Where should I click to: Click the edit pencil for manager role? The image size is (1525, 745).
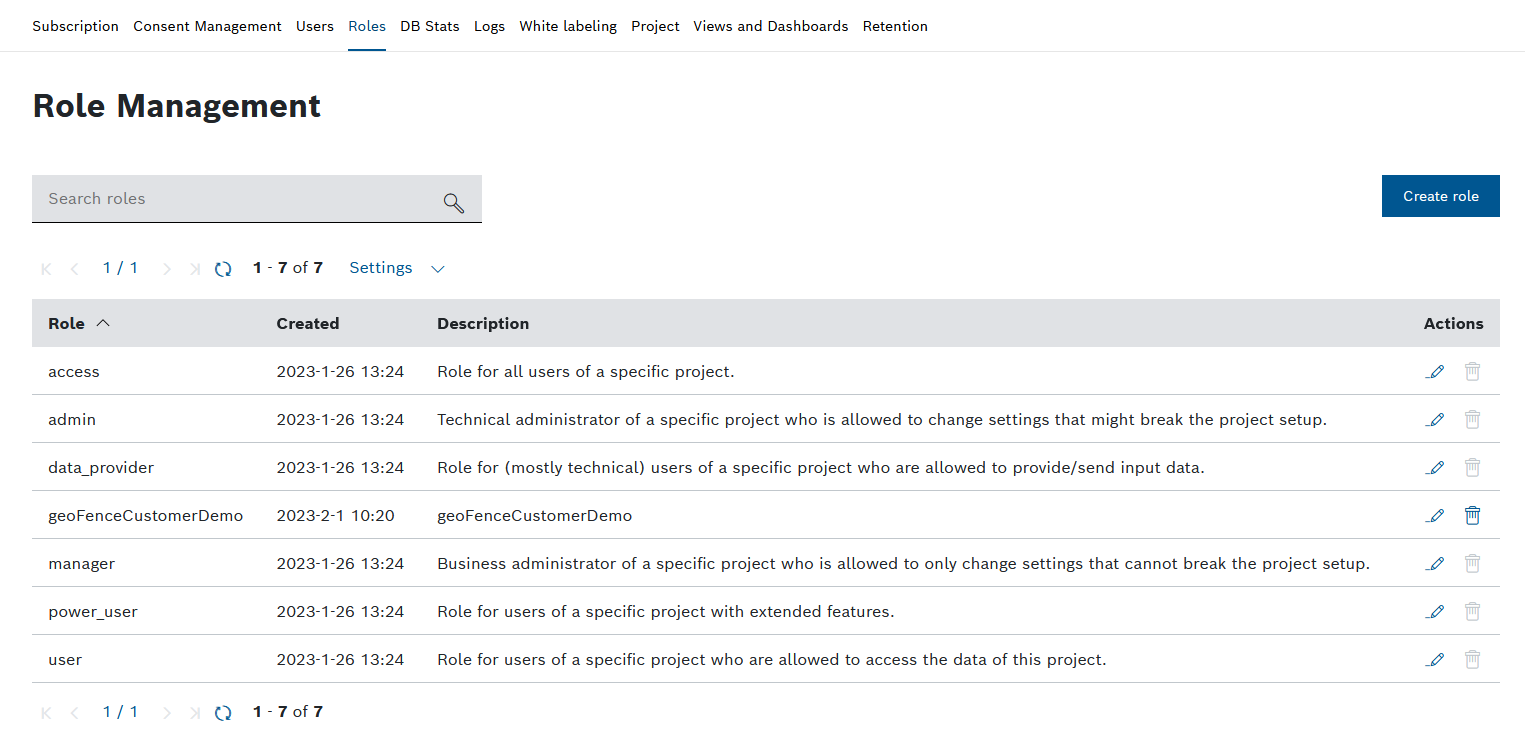[1435, 564]
